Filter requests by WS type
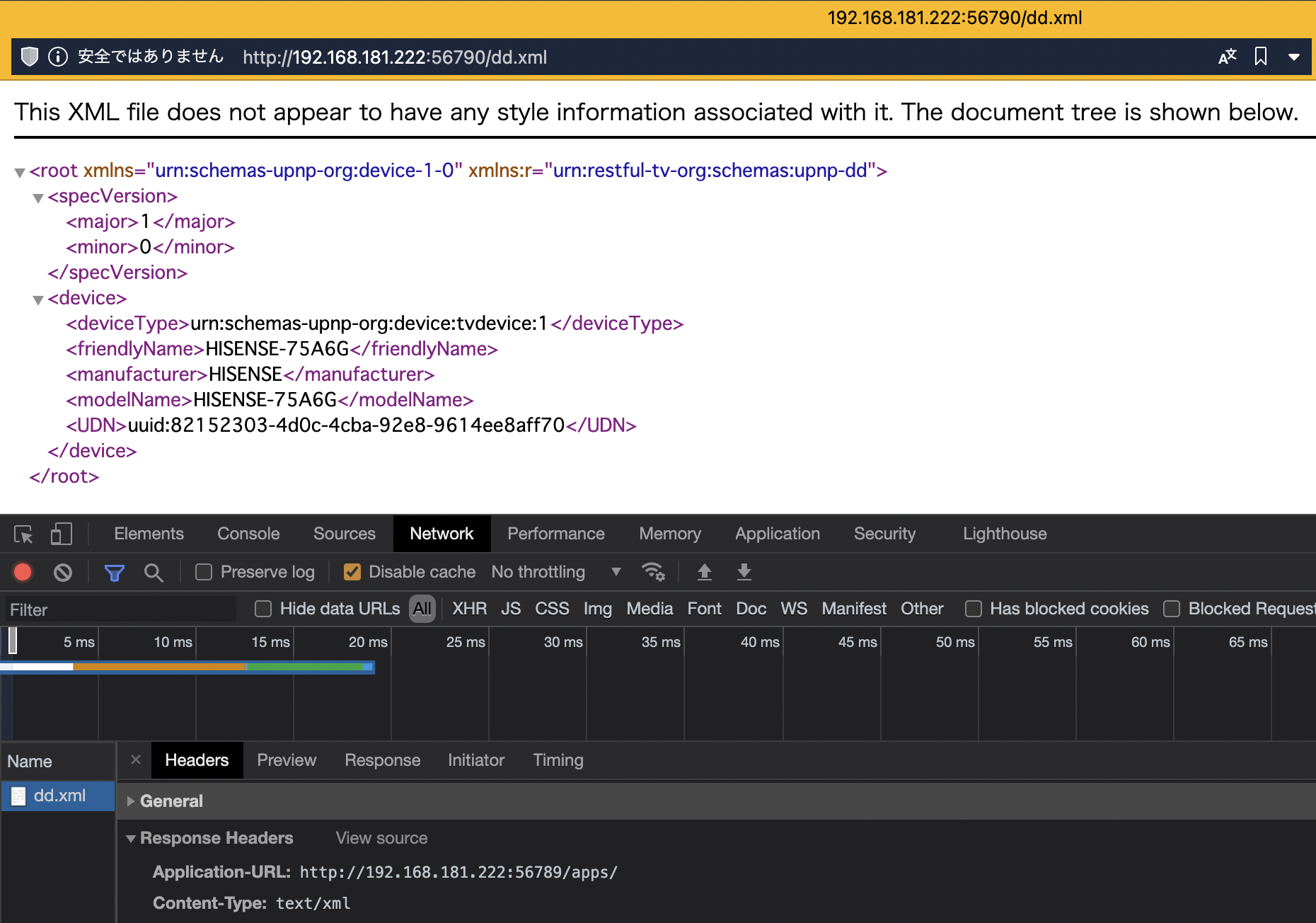Image resolution: width=1316 pixels, height=923 pixels. [x=794, y=609]
